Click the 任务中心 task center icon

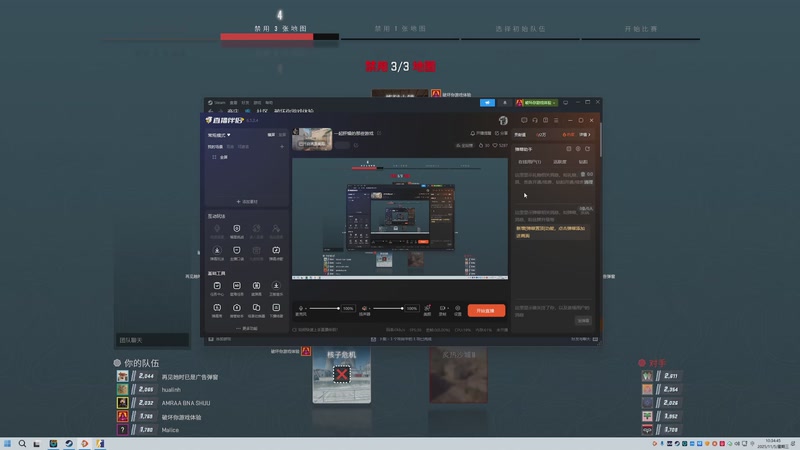tap(217, 286)
